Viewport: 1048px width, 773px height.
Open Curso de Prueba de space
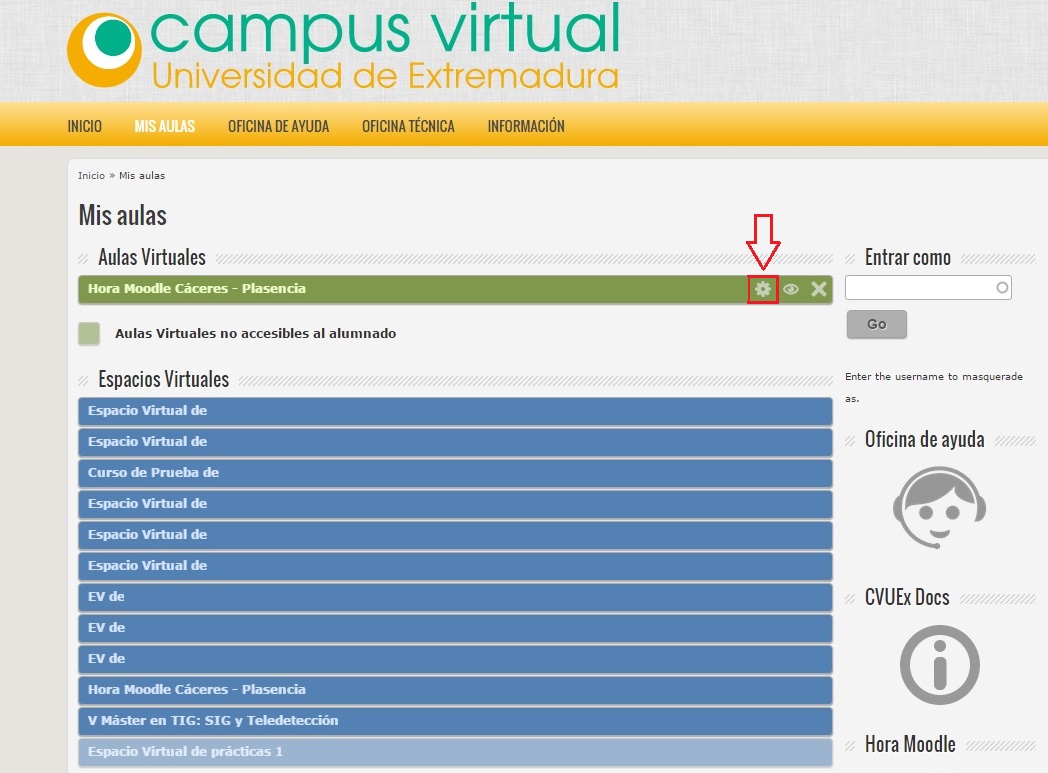point(153,473)
